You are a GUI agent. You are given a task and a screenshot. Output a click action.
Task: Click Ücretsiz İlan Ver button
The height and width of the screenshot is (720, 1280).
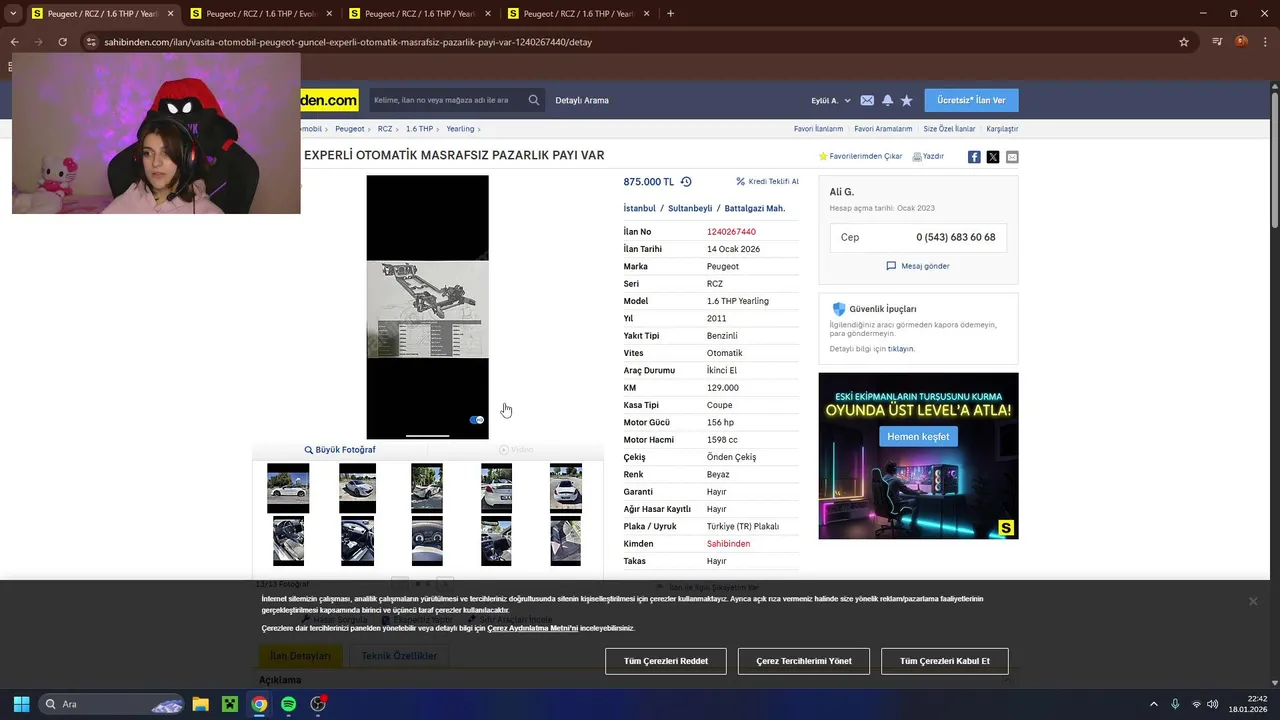971,100
